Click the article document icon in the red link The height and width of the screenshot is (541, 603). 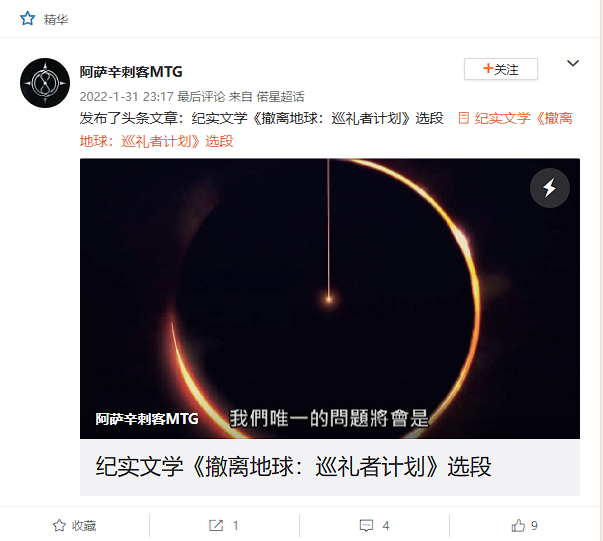click(x=463, y=118)
